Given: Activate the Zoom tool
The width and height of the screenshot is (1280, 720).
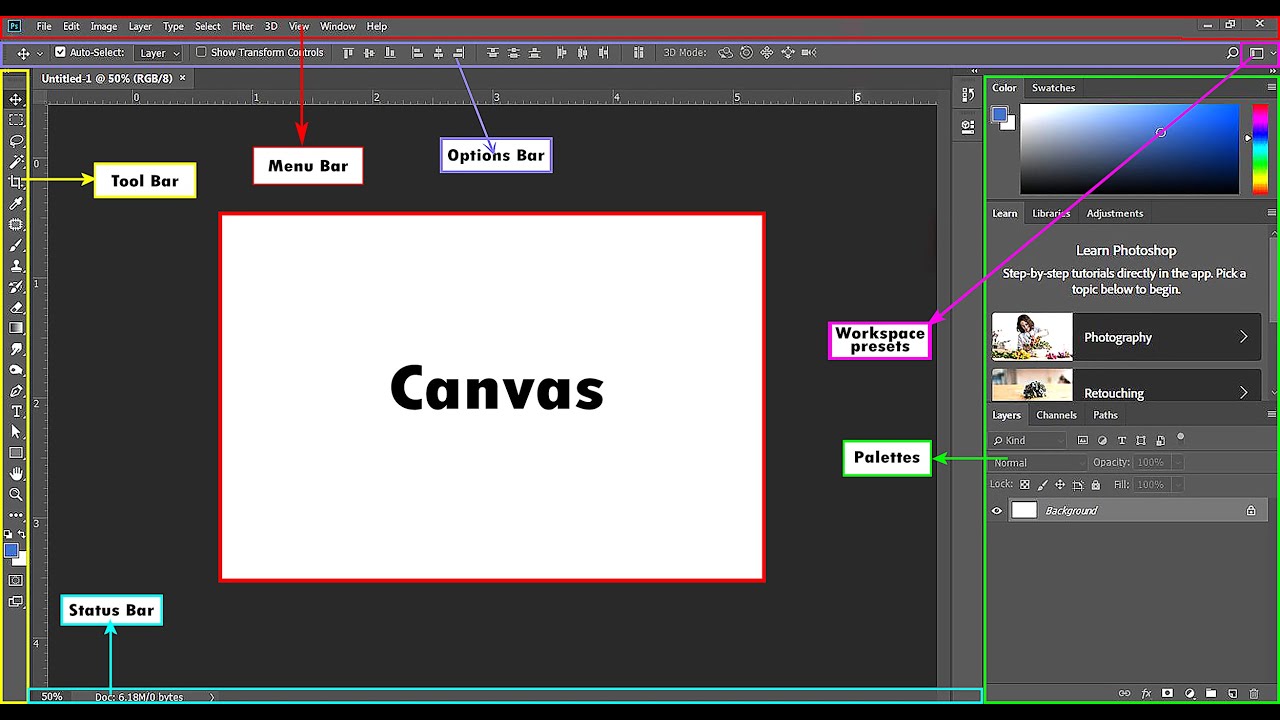Looking at the screenshot, I should (16, 494).
